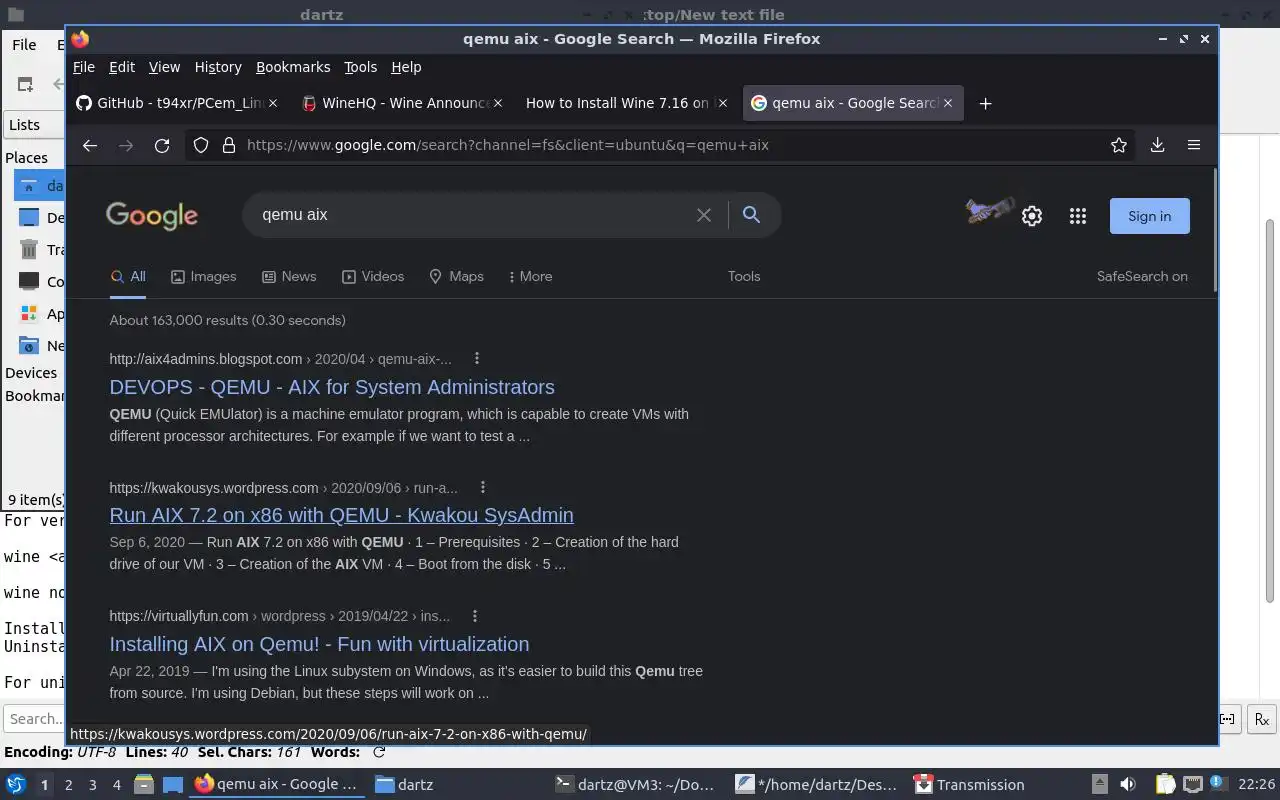The height and width of the screenshot is (800, 1280).
Task: Open the clipboard manager tray icon
Action: pyautogui.click(x=1164, y=784)
